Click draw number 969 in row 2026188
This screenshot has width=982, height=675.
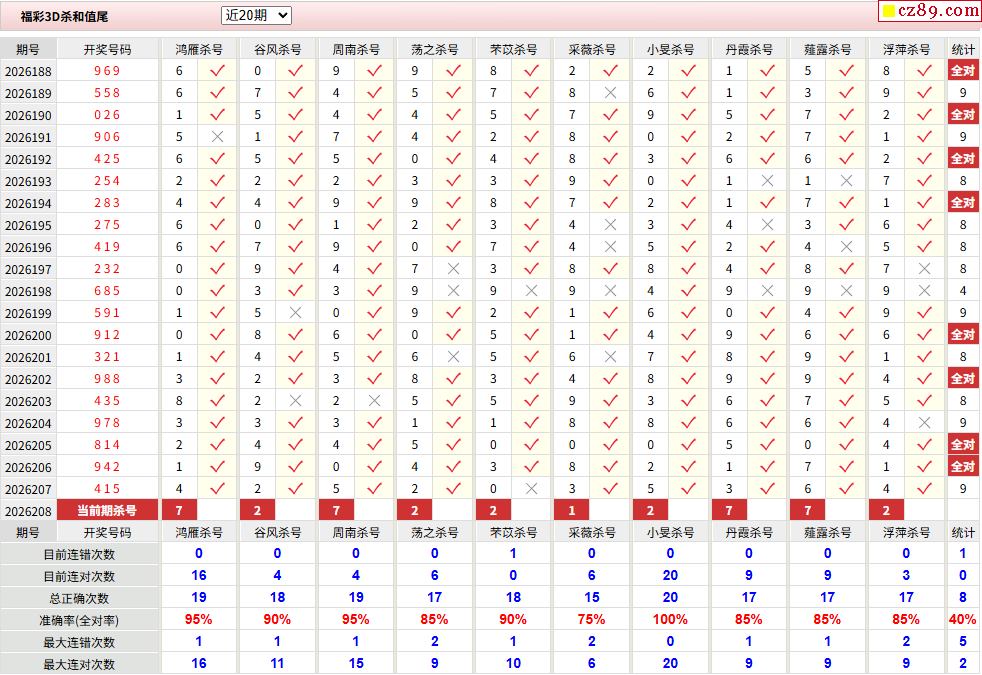107,71
